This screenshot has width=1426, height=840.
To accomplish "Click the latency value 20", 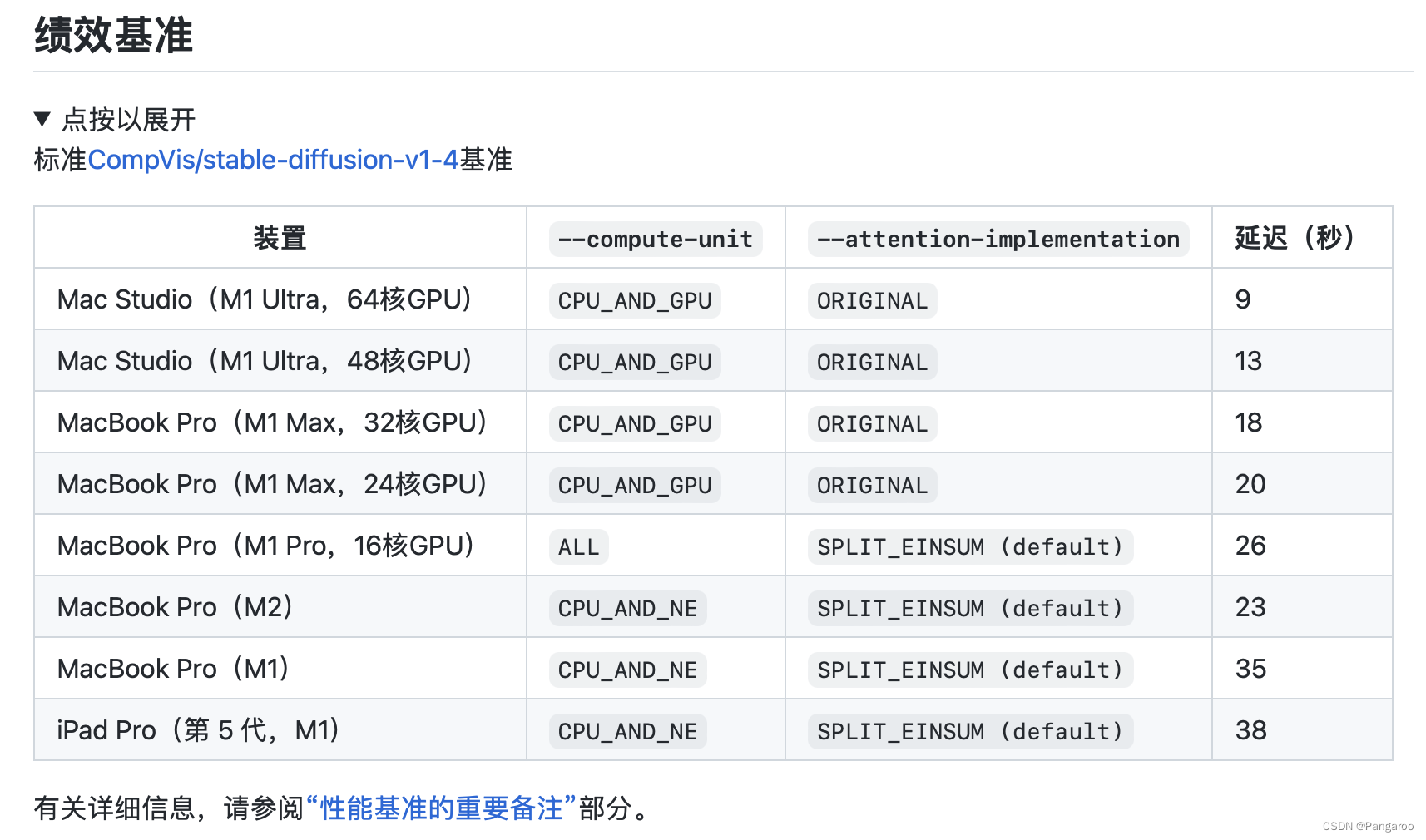I will (x=1250, y=484).
